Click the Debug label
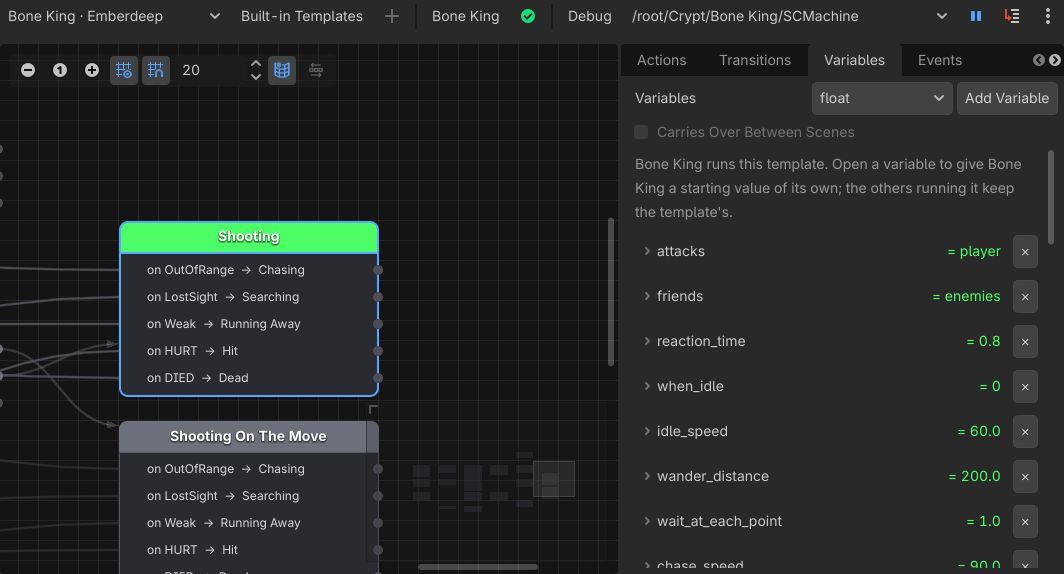1064x574 pixels. coord(589,16)
